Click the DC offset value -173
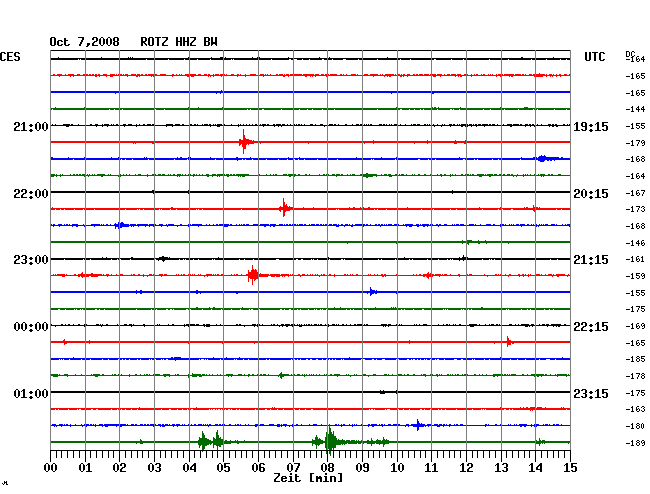The height and width of the screenshot is (494, 650). click(x=635, y=209)
